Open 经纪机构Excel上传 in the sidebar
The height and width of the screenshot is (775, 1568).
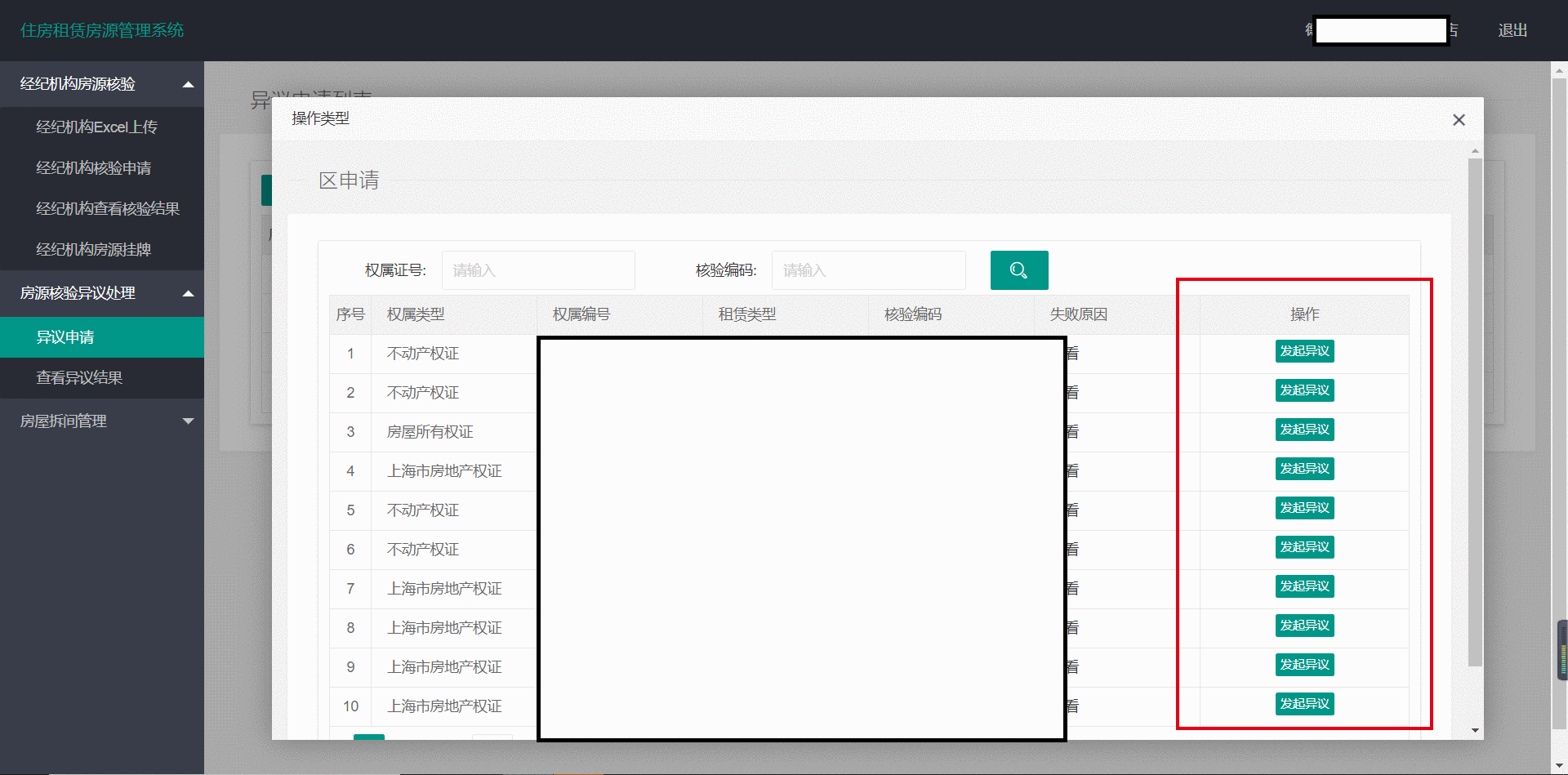pos(96,127)
